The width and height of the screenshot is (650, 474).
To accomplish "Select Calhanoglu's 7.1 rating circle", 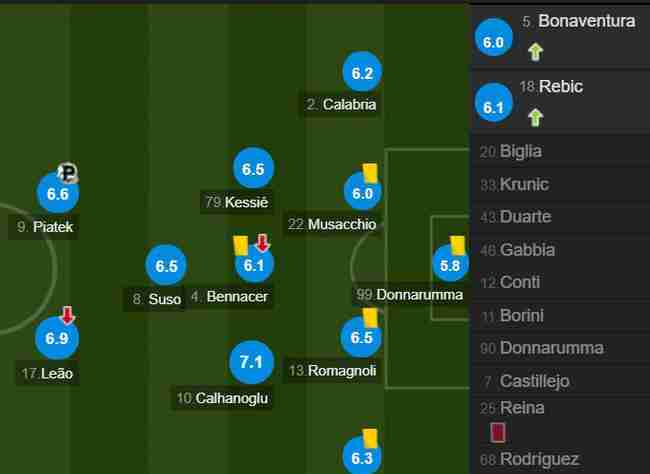I will 251,362.
